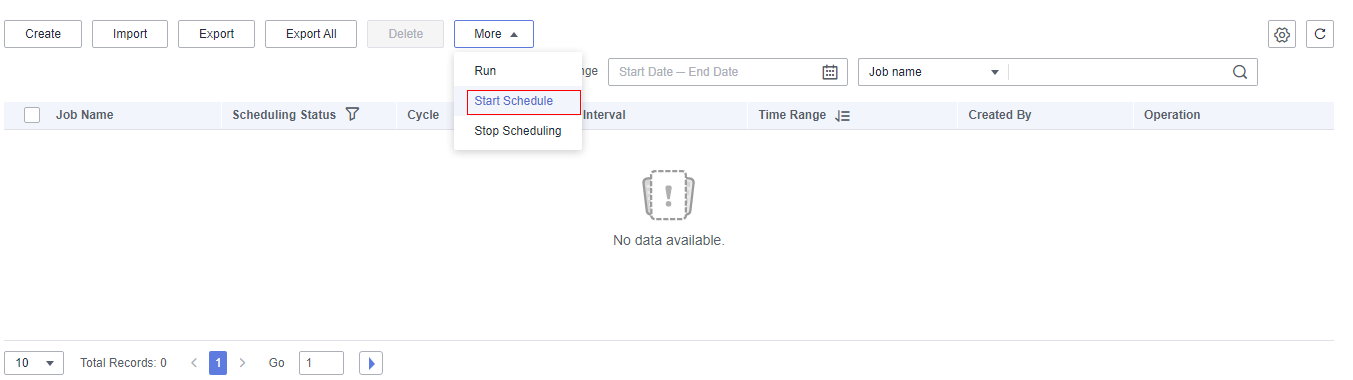Go to previous page arrow
The image size is (1353, 380).
pyautogui.click(x=194, y=363)
